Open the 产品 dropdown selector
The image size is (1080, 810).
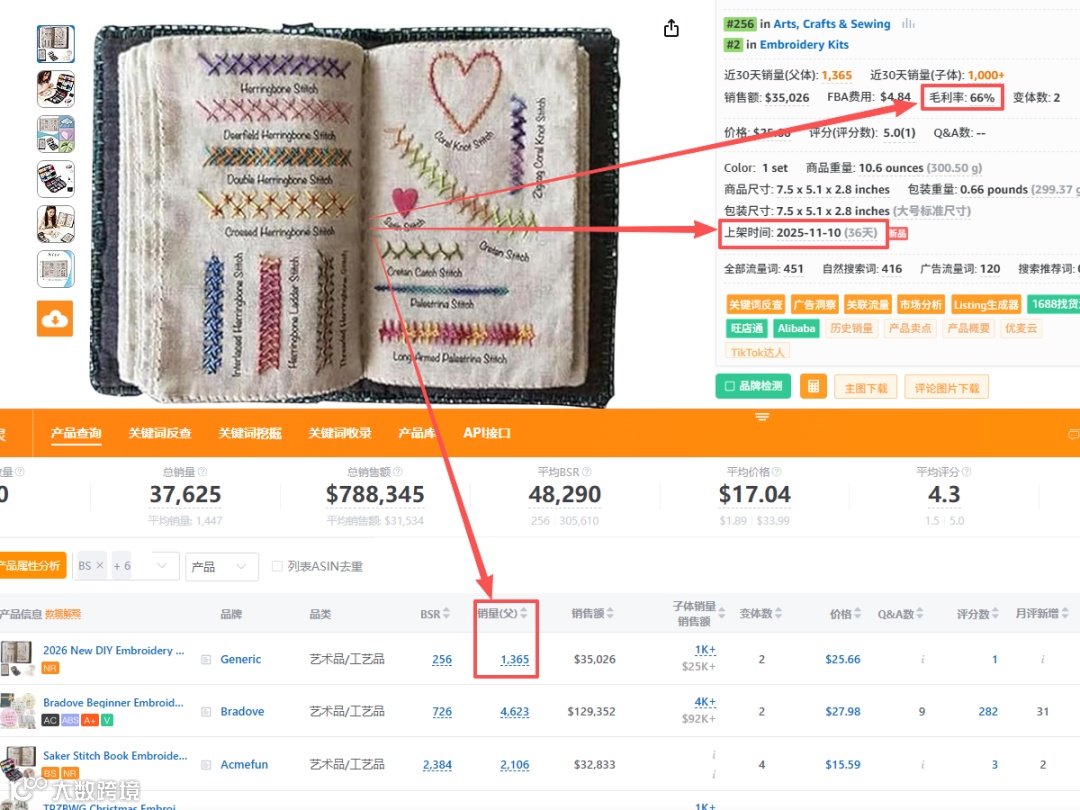222,566
